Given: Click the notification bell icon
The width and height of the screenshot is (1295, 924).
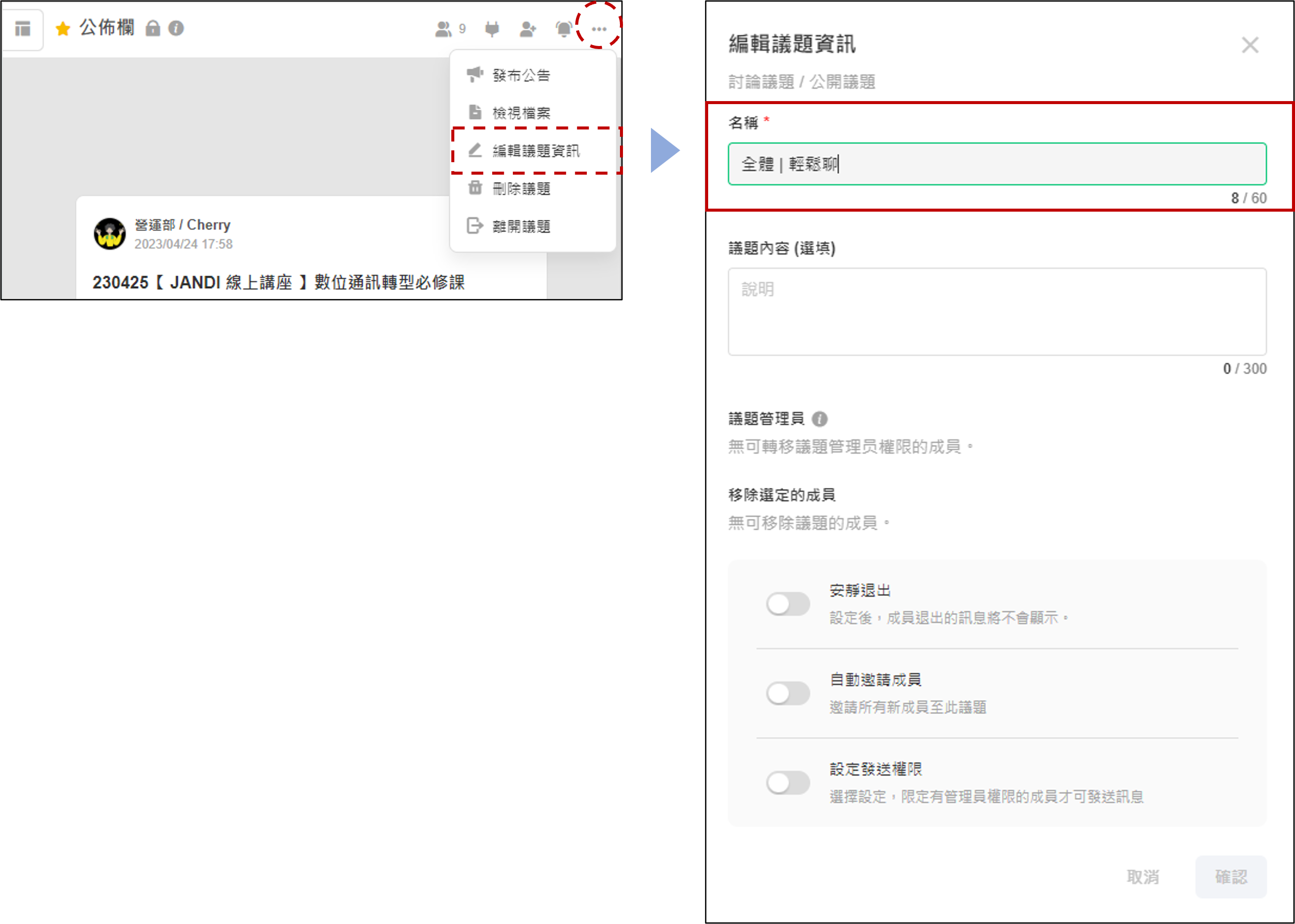Looking at the screenshot, I should coord(563,29).
